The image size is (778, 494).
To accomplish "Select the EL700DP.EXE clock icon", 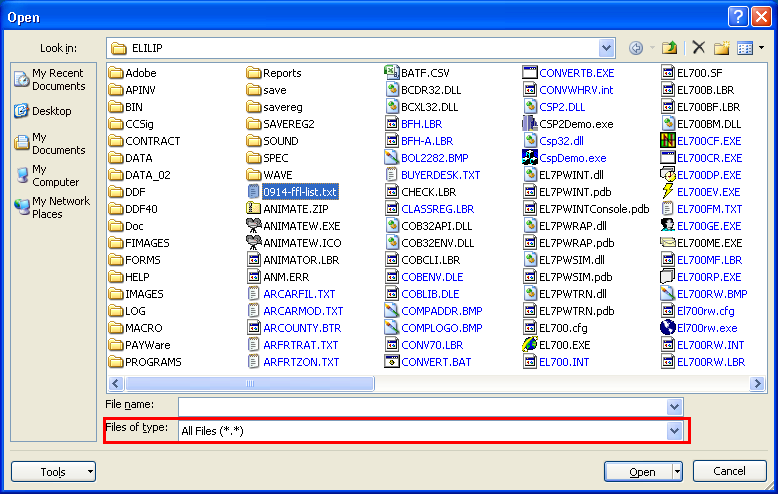I will coord(667,175).
